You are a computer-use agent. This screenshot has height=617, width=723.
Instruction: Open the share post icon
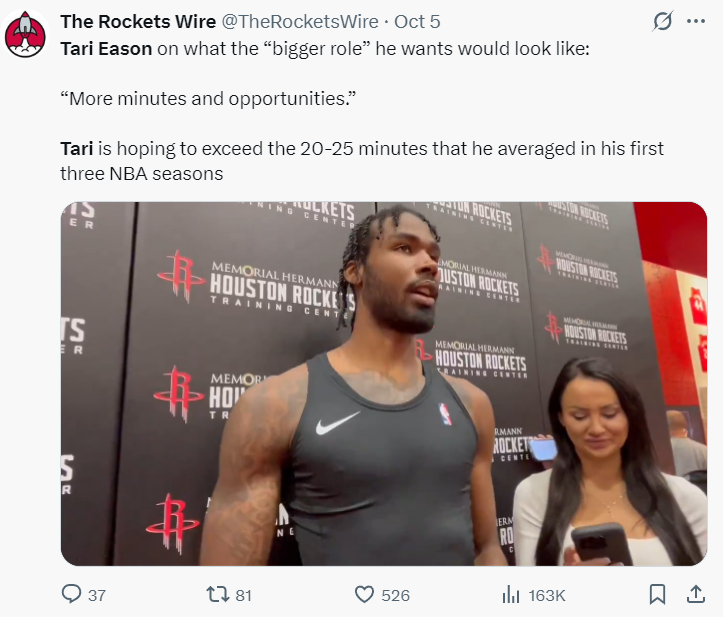click(696, 594)
